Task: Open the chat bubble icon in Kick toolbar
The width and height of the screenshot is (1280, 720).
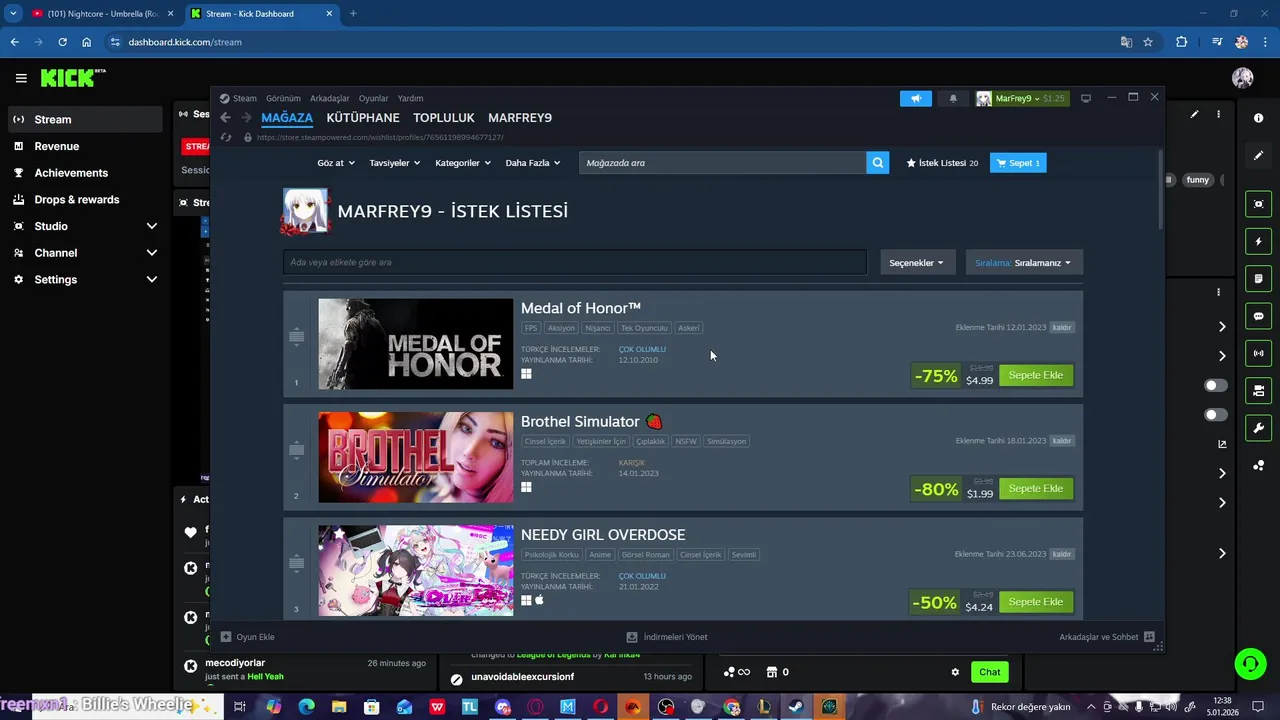Action: tap(1258, 316)
